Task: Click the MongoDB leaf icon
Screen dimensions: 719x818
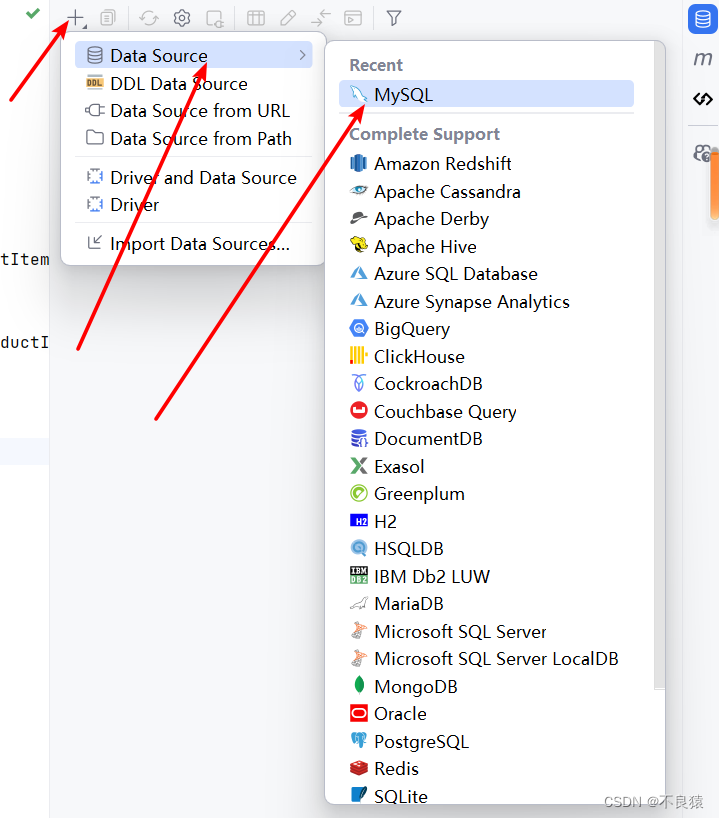Action: coord(358,684)
